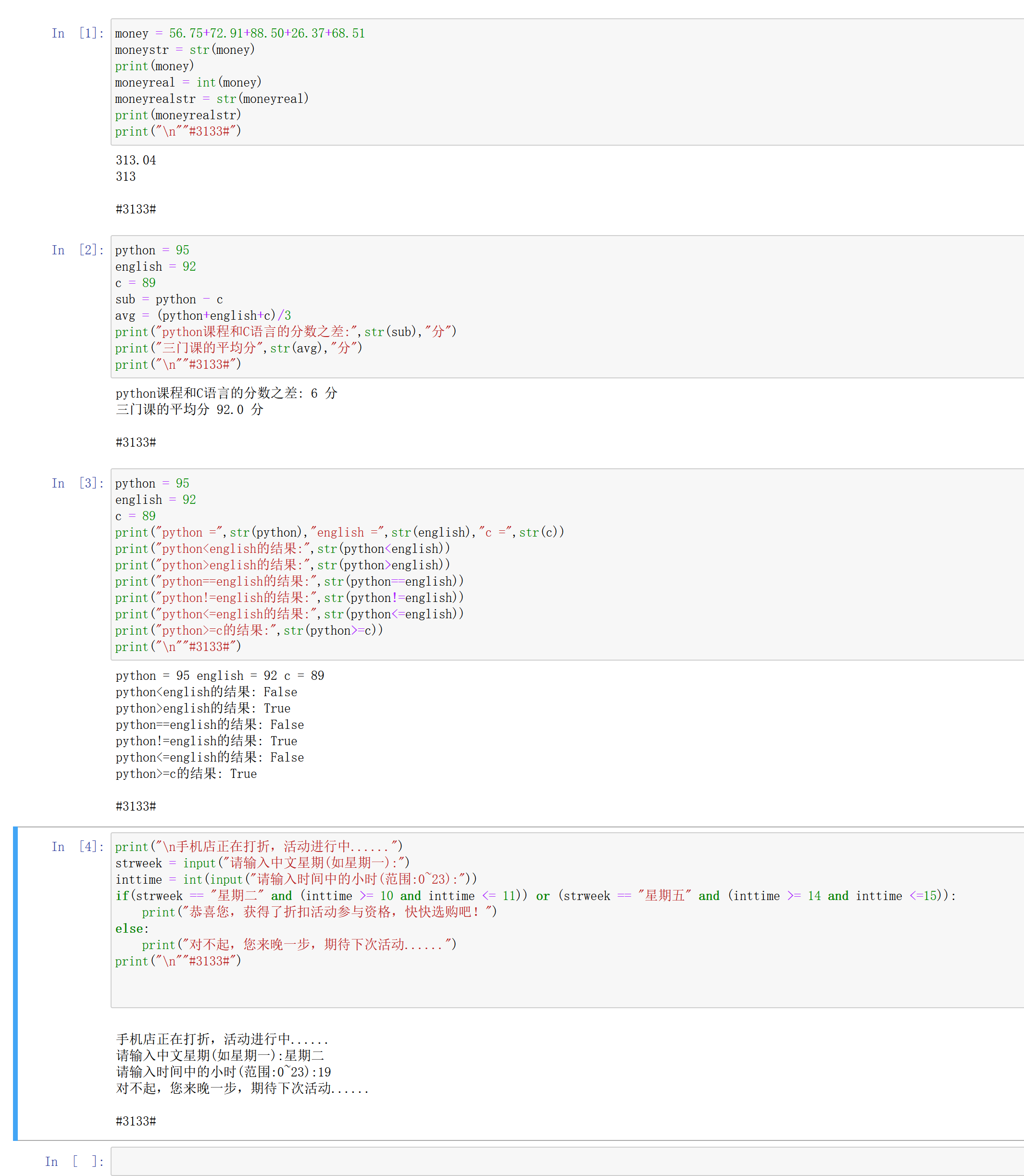The height and width of the screenshot is (1176, 1024).
Task: Click 'c = 89' line in cell 3
Action: [x=136, y=516]
